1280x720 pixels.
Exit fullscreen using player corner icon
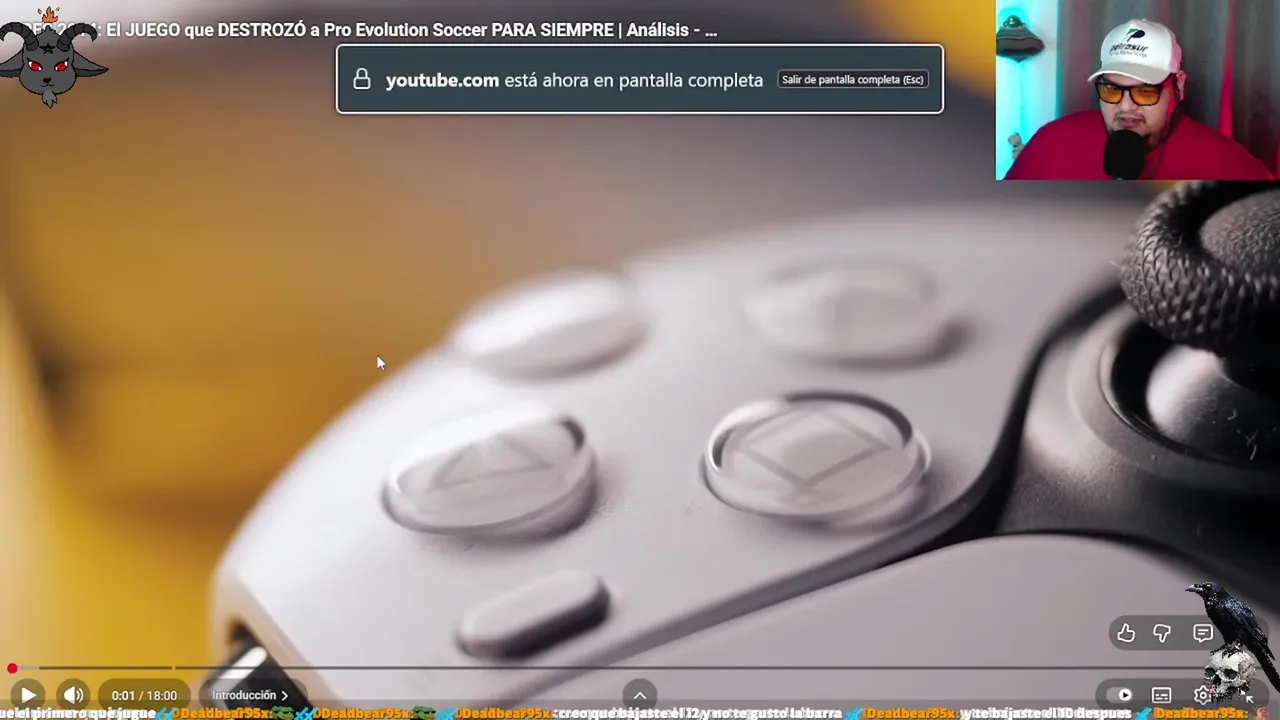(1247, 696)
